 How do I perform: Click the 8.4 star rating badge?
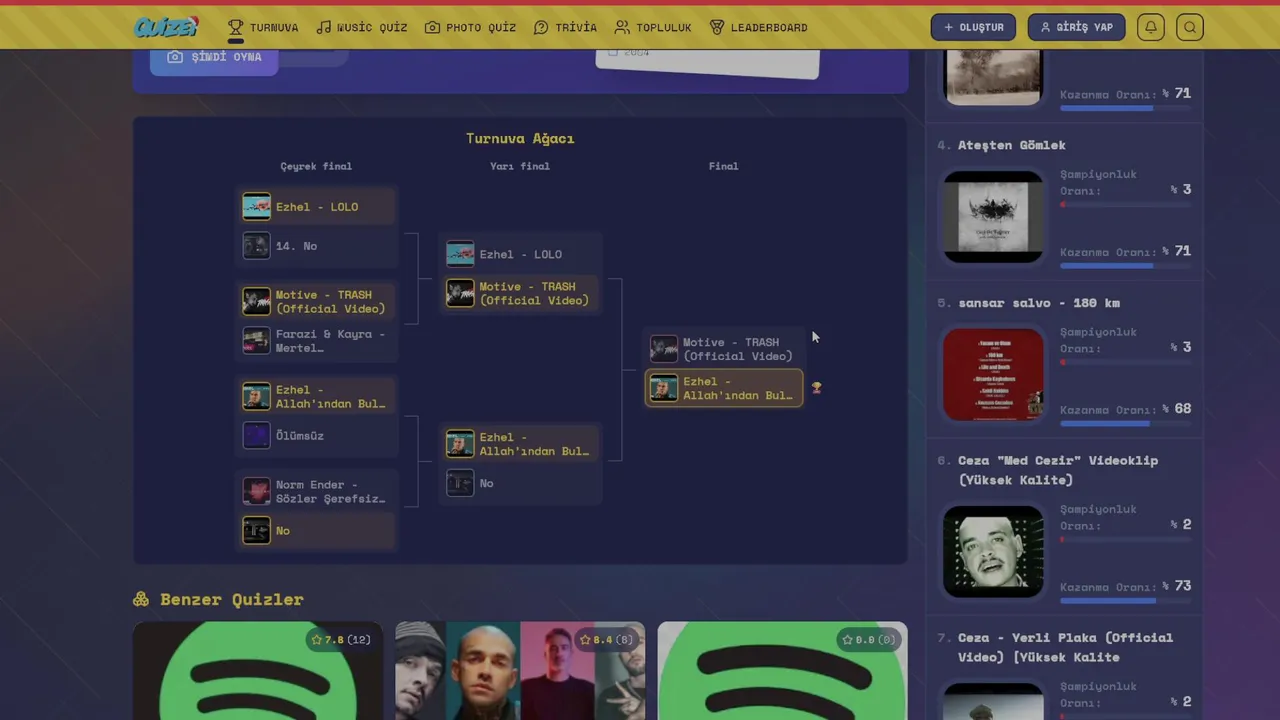[605, 639]
